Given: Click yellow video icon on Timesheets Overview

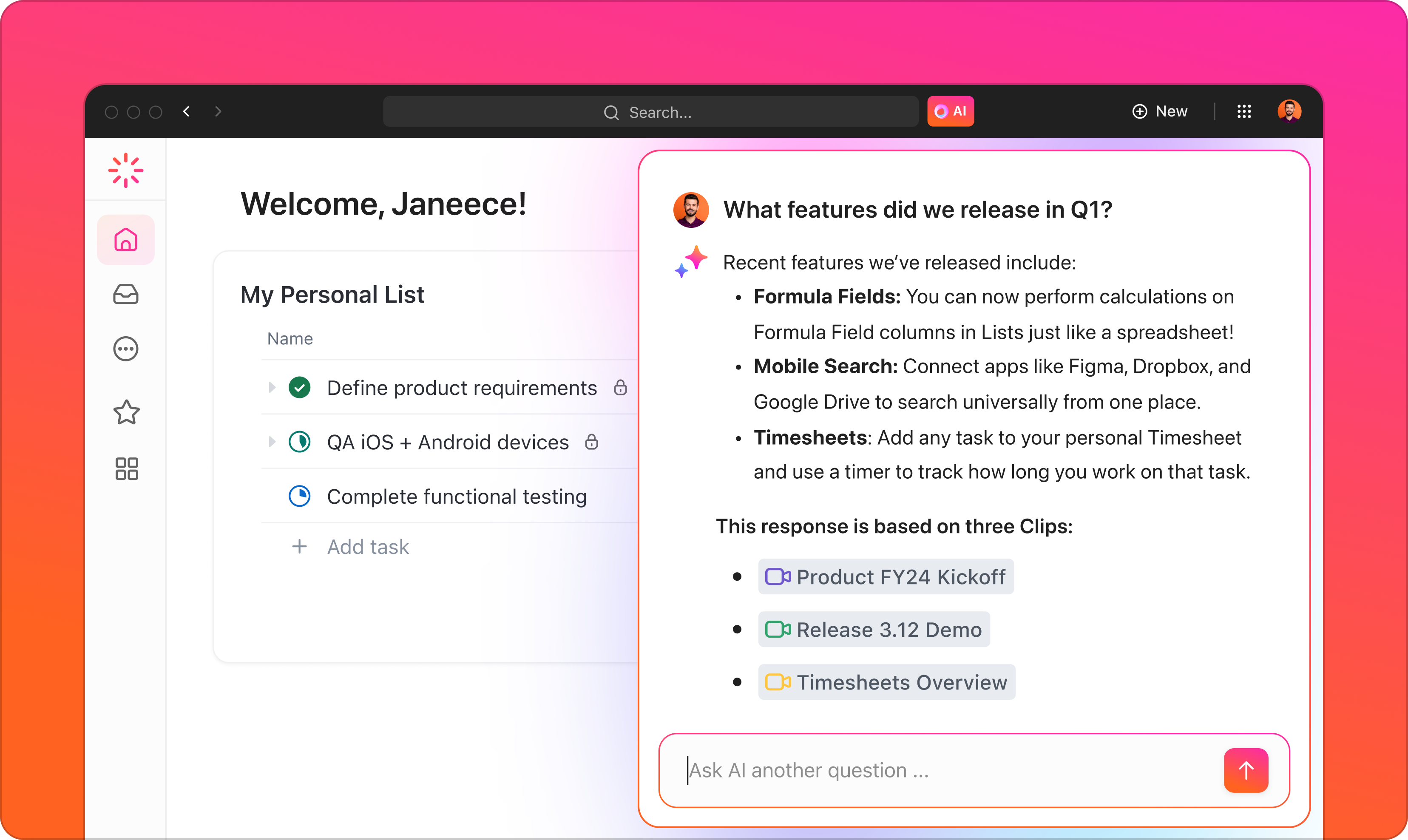Looking at the screenshot, I should coord(778,682).
